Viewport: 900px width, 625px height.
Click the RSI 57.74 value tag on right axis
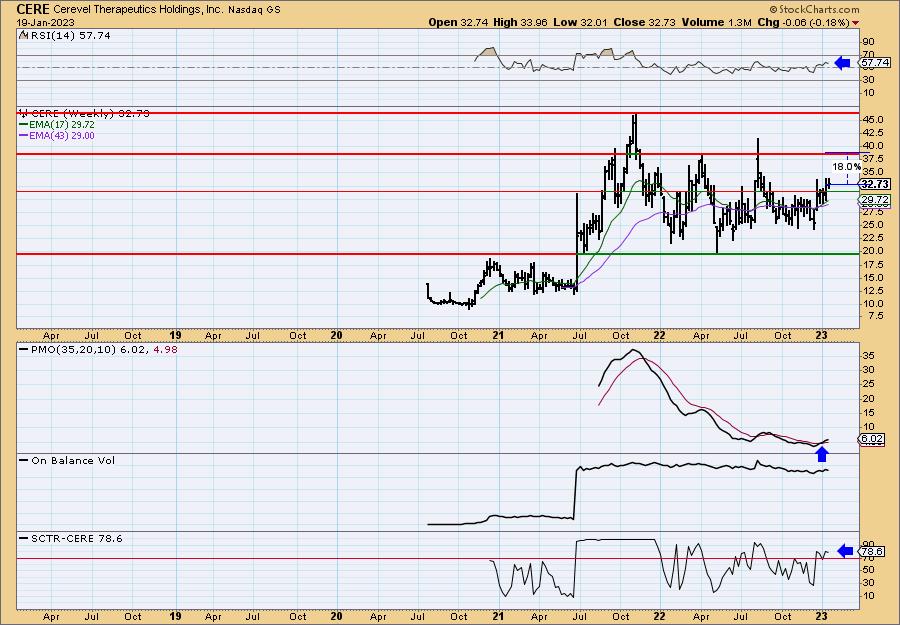pos(875,63)
